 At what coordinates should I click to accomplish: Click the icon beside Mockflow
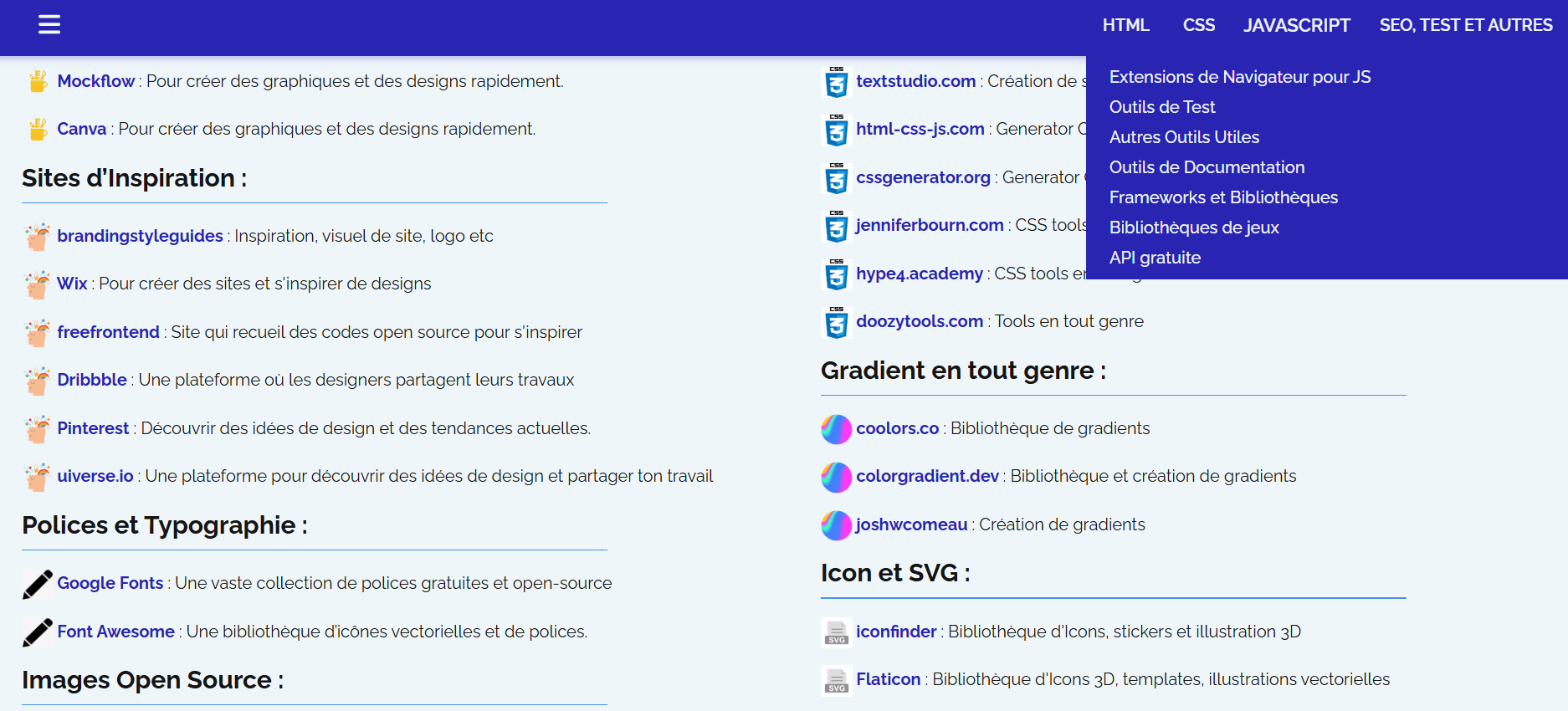pos(38,81)
